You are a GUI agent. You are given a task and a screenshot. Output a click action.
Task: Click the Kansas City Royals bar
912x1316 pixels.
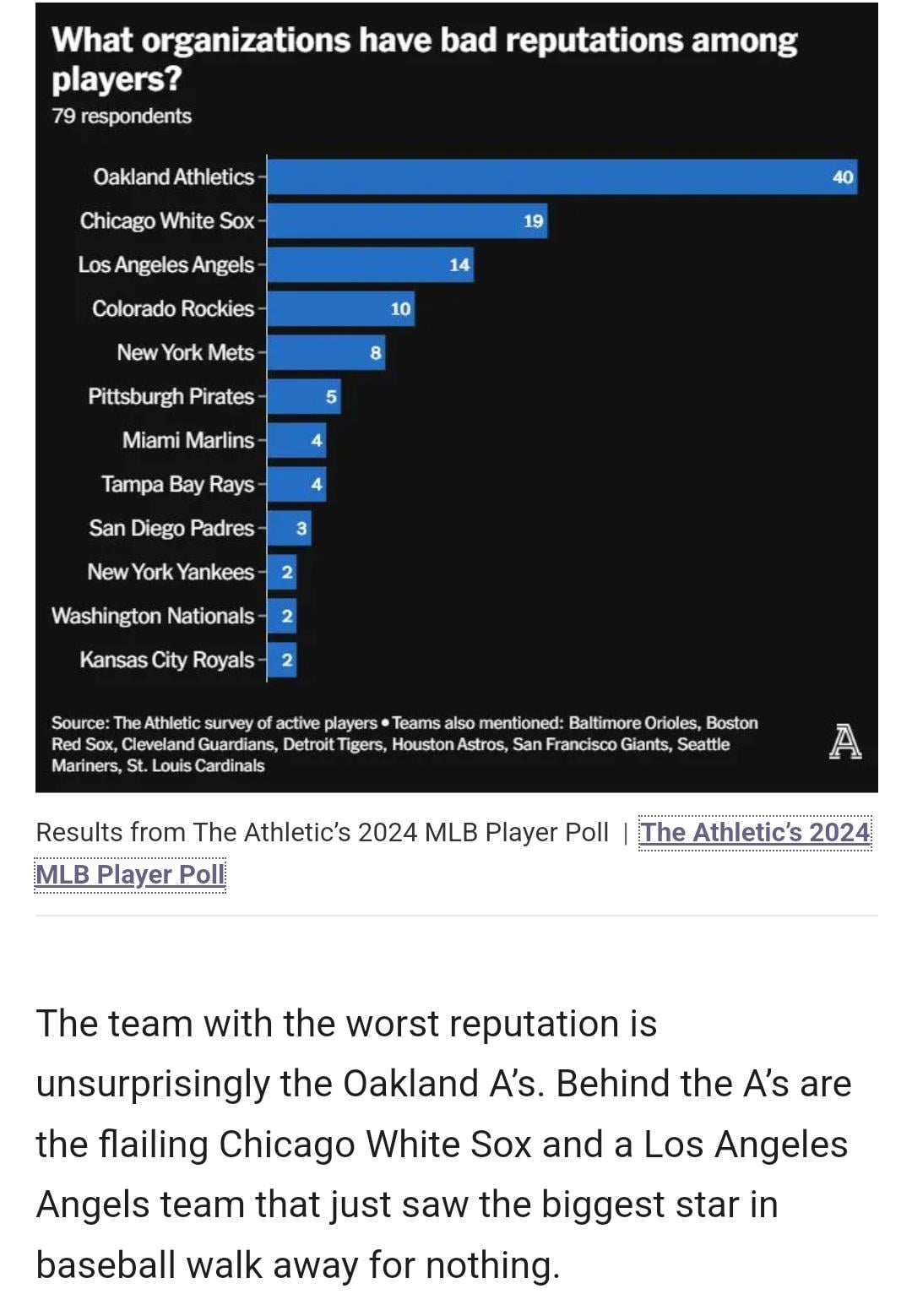pos(282,661)
